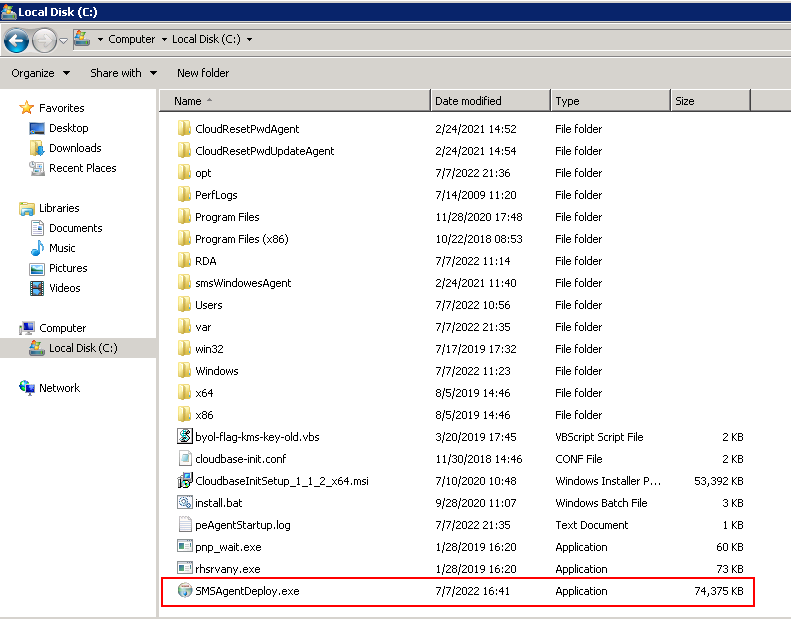
Task: Select the cloudbase-init.conf file icon
Action: click(184, 459)
